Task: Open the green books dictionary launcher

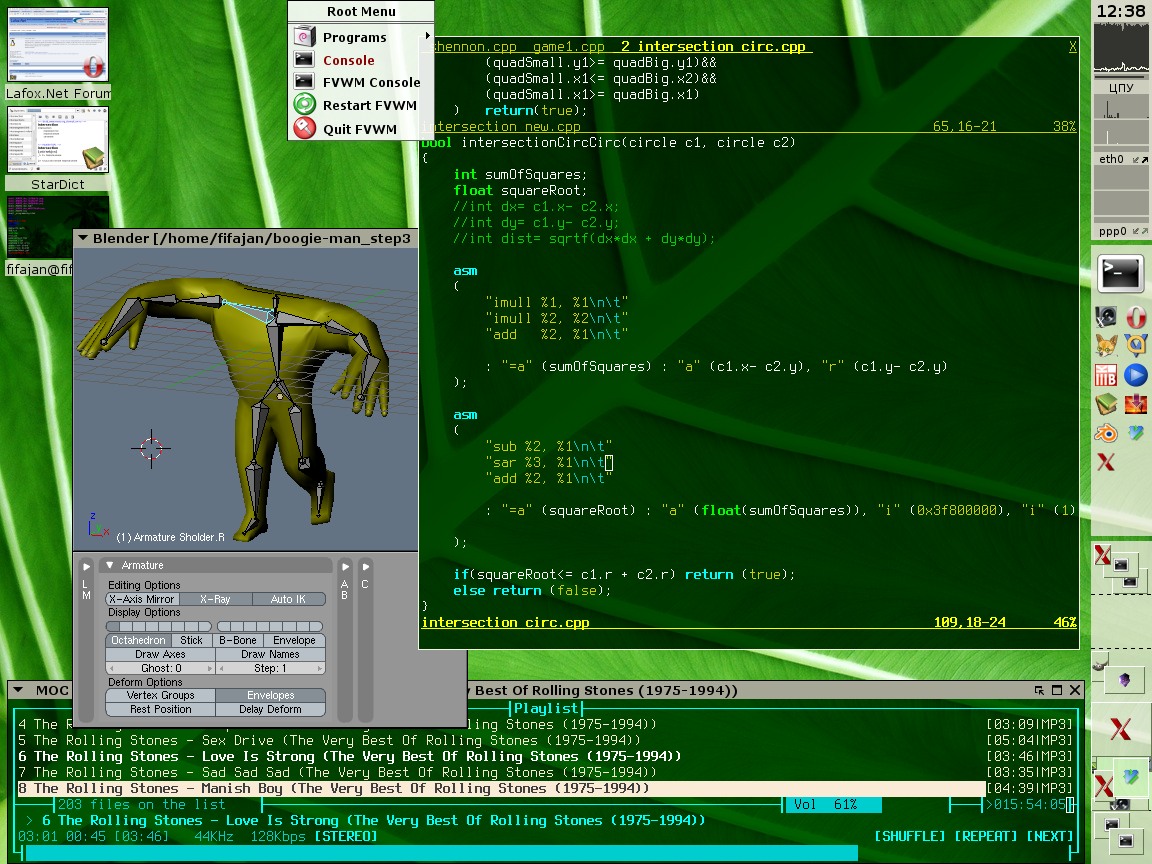Action: pos(1106,404)
